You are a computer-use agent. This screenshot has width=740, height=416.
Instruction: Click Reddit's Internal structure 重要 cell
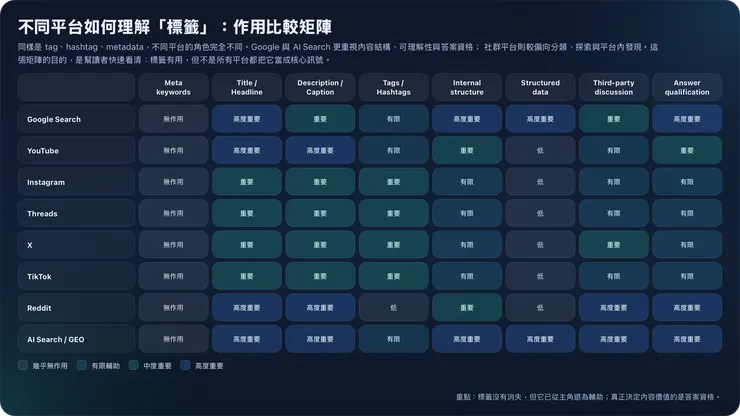467,308
